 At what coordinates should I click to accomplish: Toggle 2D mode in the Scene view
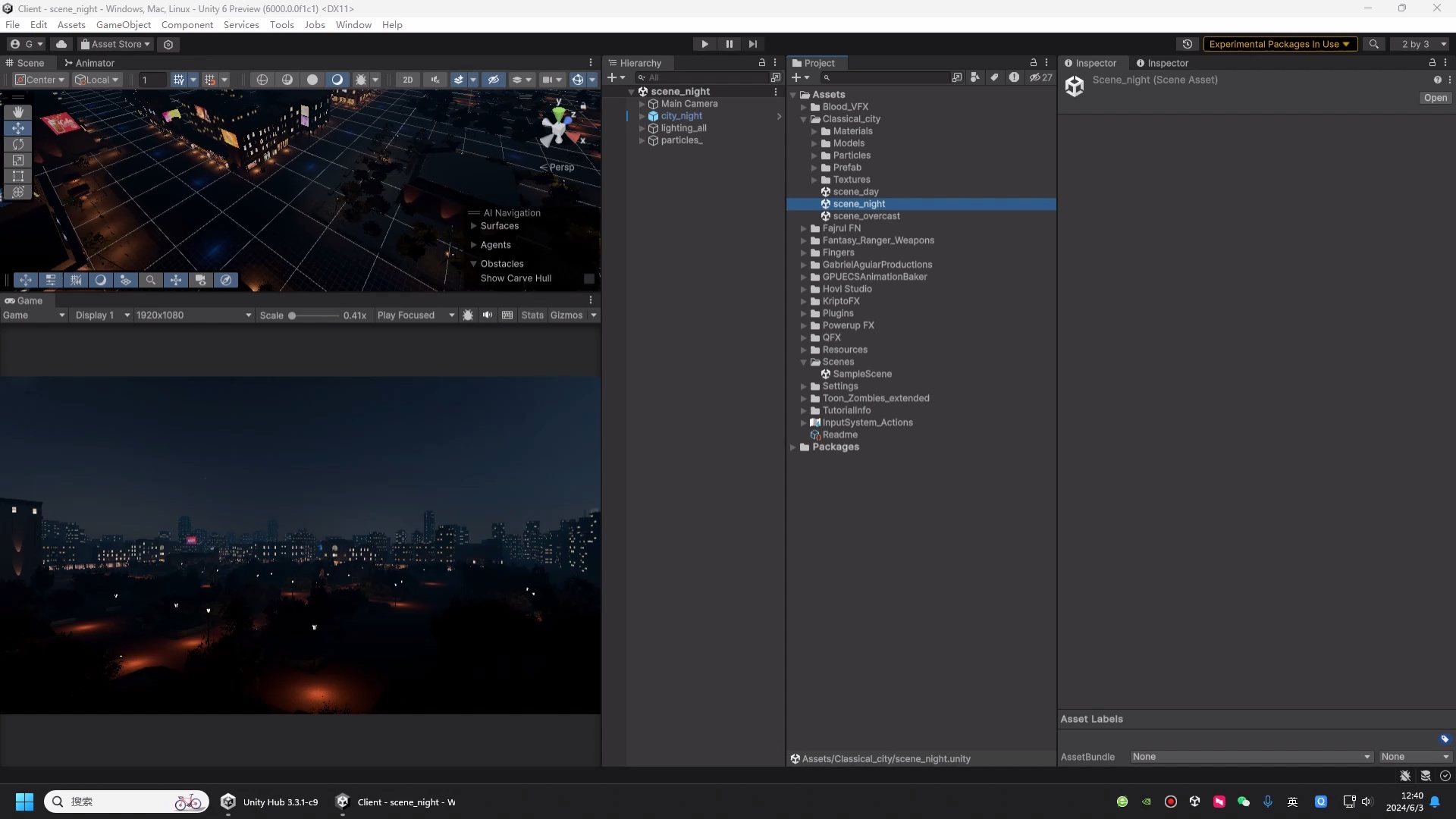click(x=407, y=79)
